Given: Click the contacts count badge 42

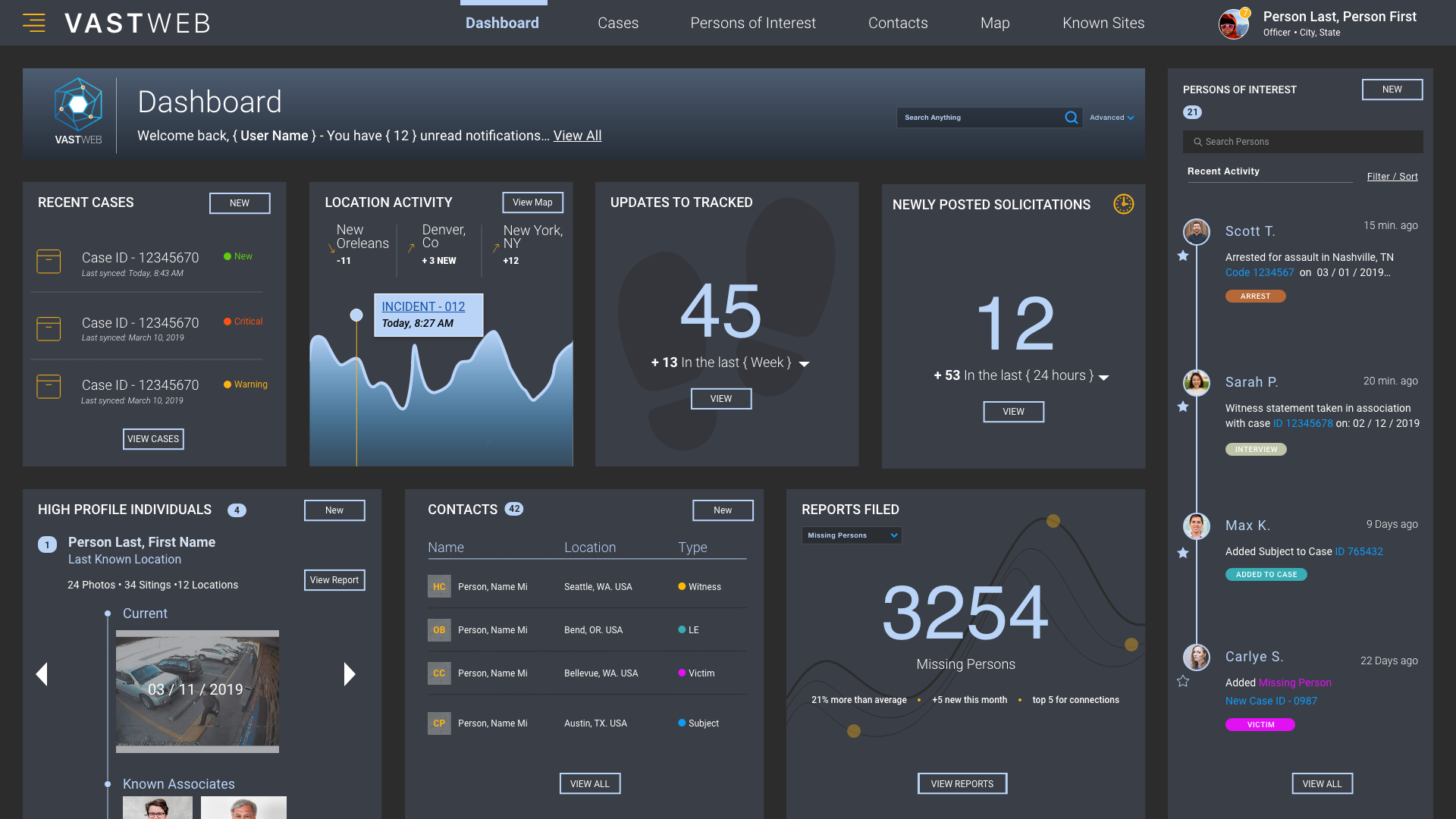Looking at the screenshot, I should [514, 509].
